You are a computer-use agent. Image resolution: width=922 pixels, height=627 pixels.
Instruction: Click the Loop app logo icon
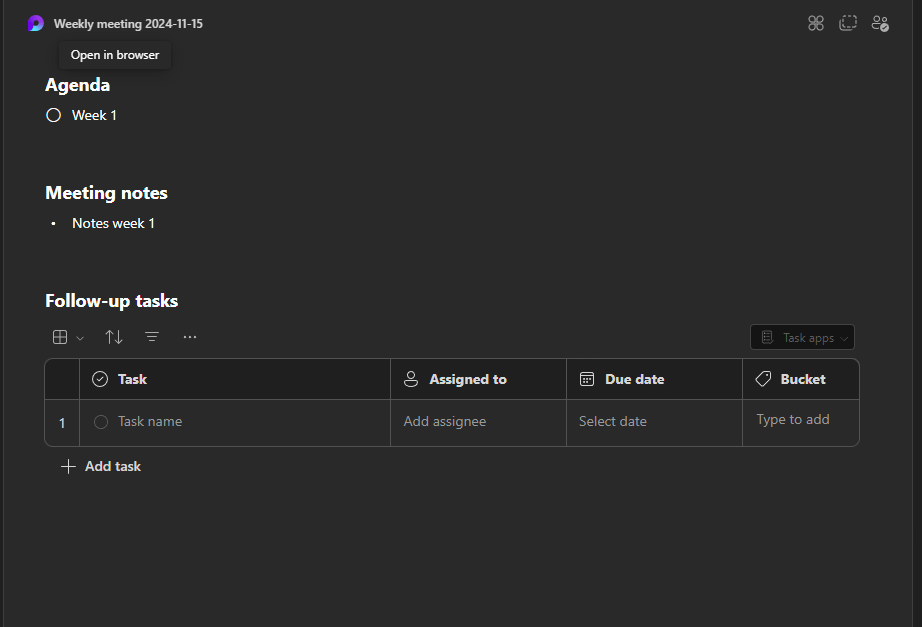36,24
